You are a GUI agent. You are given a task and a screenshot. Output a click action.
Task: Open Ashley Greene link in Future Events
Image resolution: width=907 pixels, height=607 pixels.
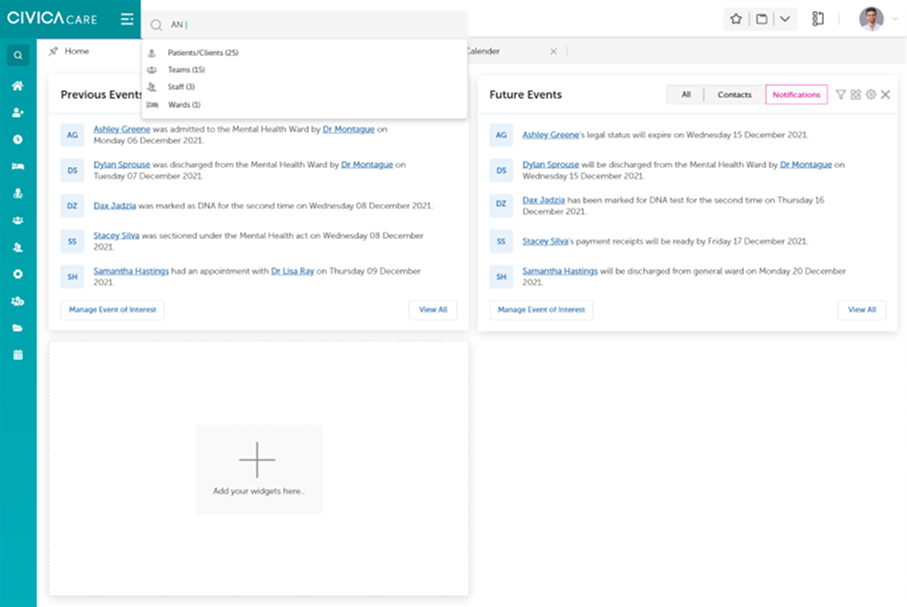coord(550,135)
